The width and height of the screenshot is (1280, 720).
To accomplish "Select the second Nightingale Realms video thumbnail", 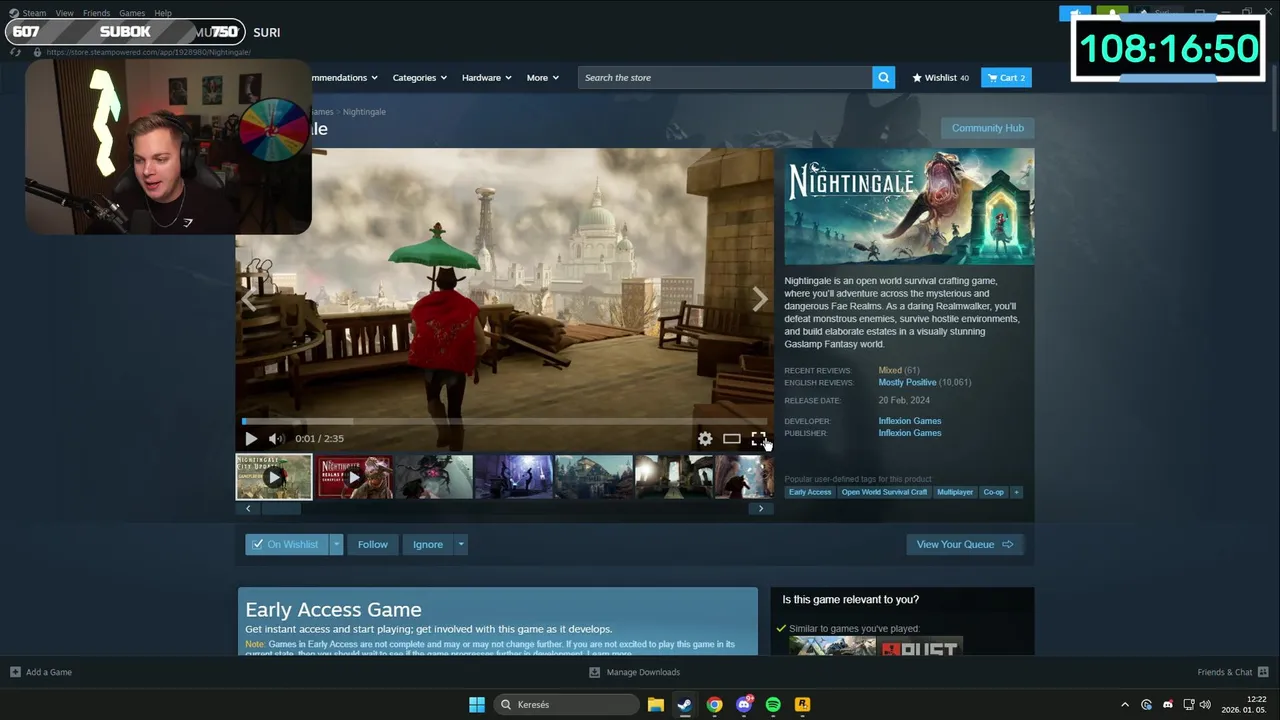I will click(x=355, y=477).
